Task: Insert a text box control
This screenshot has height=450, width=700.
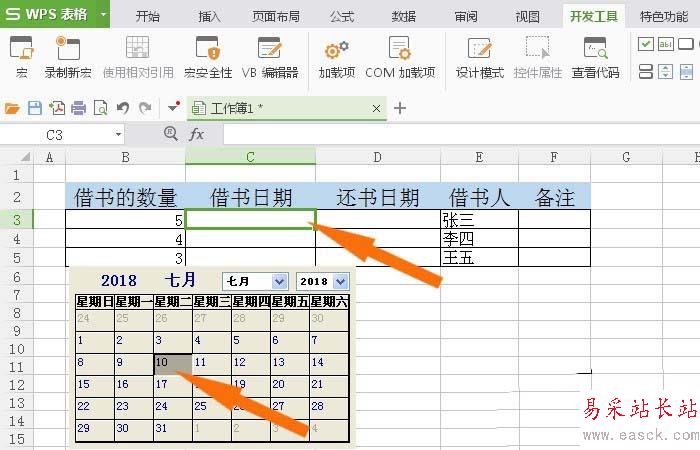Action: [x=666, y=44]
